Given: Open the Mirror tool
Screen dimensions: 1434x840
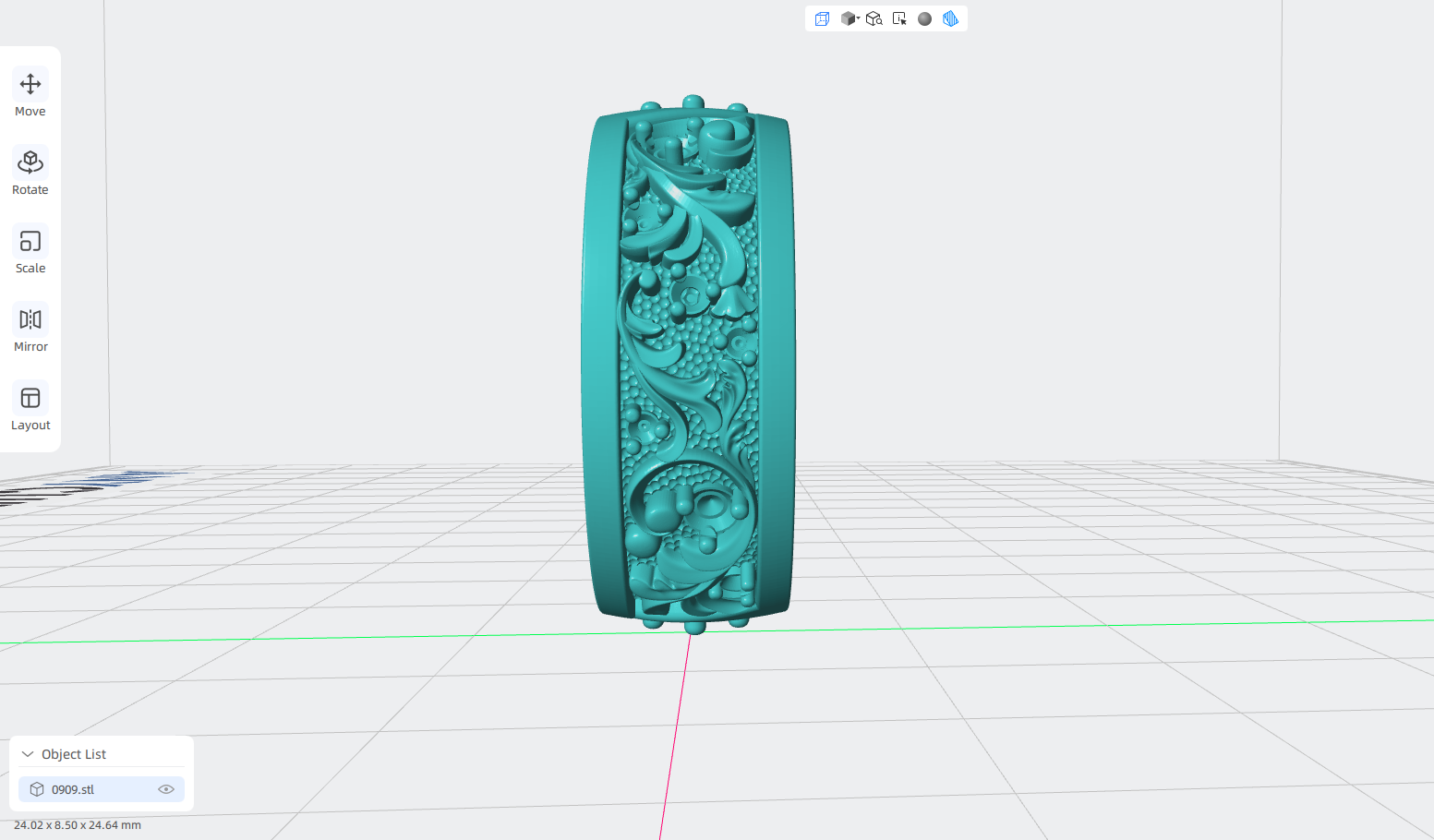Looking at the screenshot, I should [x=30, y=330].
